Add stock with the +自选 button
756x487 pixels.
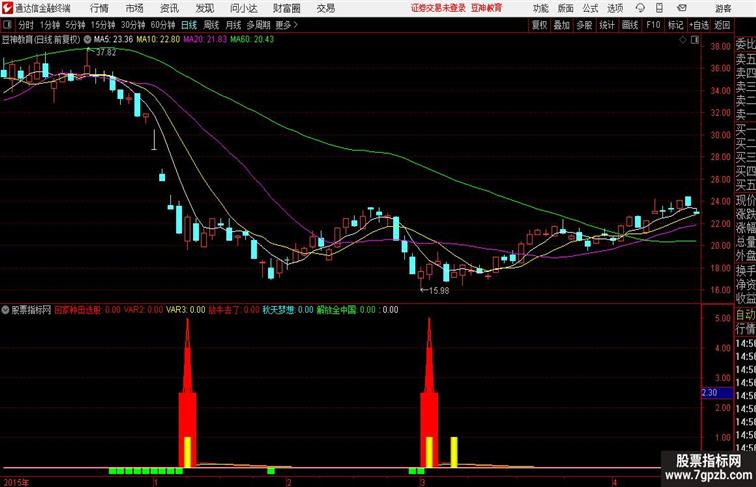pyautogui.click(x=699, y=25)
